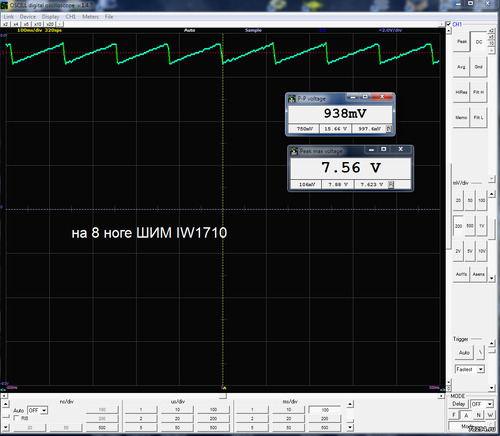The height and width of the screenshot is (436, 500).
Task: Select the DC coupling toggle button
Action: [479, 42]
